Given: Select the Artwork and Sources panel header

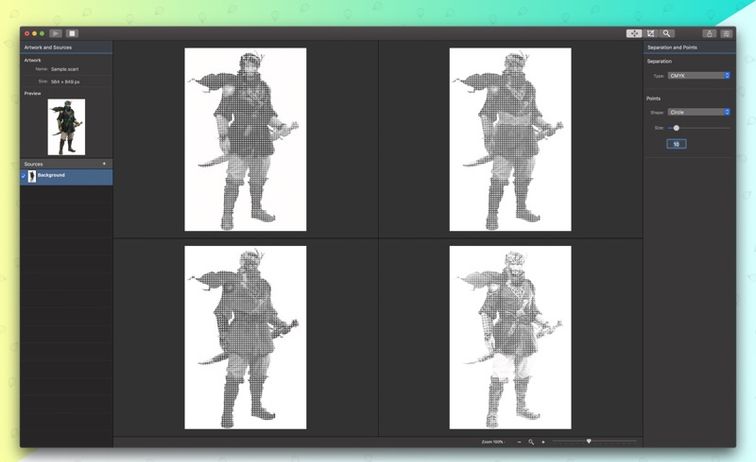Looking at the screenshot, I should pyautogui.click(x=48, y=47).
